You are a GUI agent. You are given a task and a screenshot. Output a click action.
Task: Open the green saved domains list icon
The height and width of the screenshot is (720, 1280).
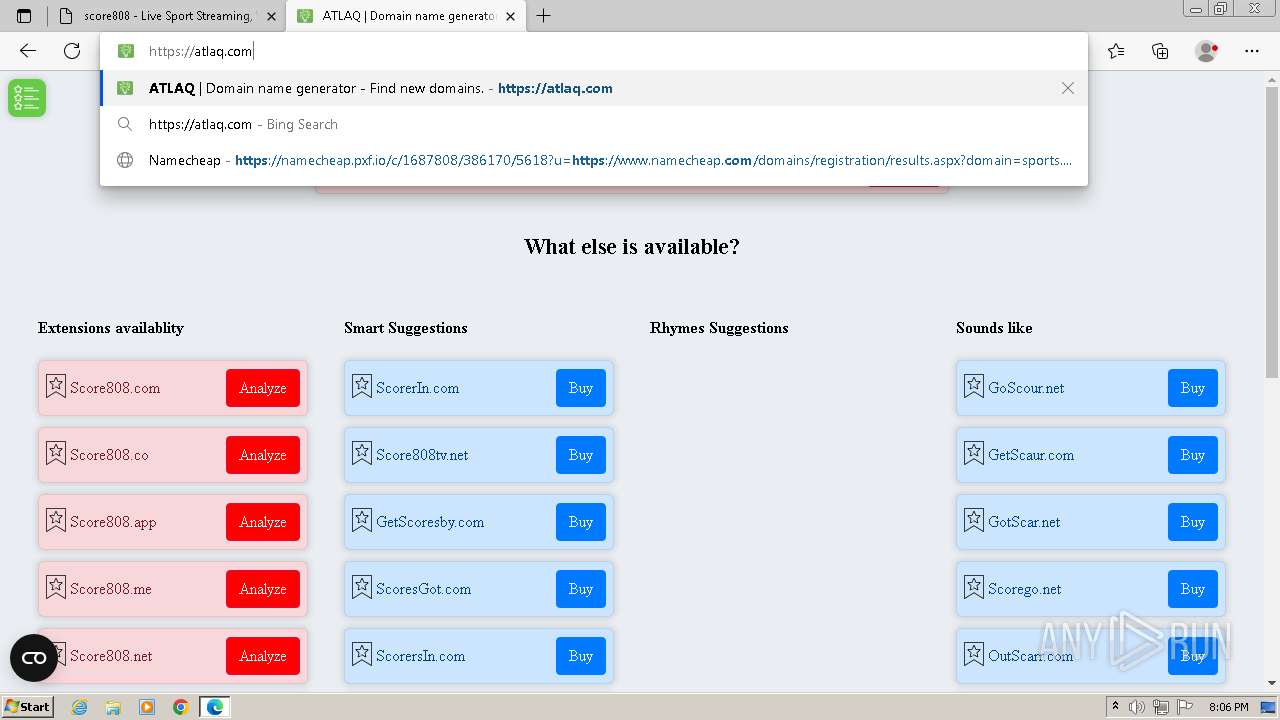click(x=27, y=98)
